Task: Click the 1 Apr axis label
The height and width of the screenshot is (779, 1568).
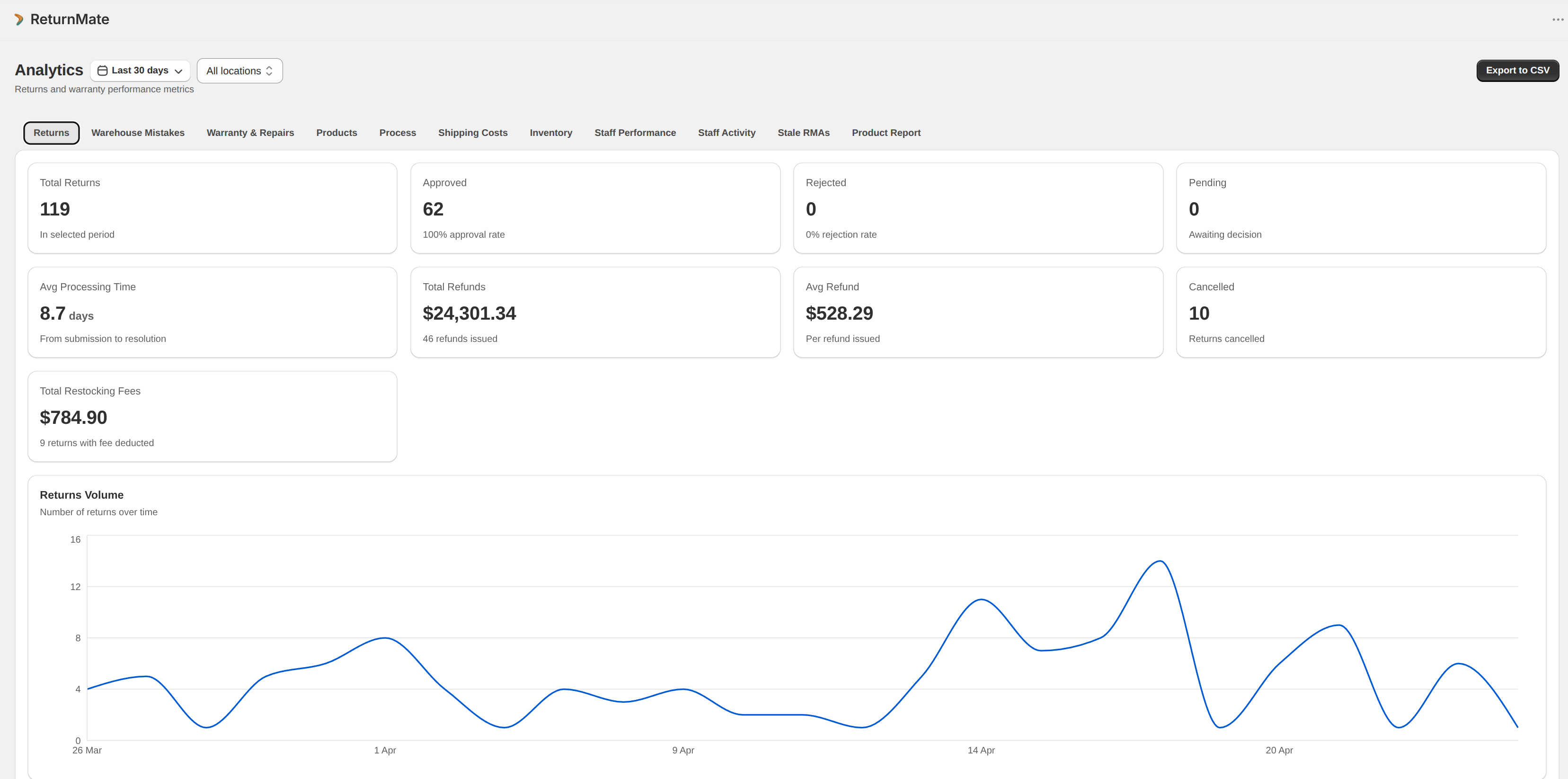Action: pyautogui.click(x=385, y=751)
